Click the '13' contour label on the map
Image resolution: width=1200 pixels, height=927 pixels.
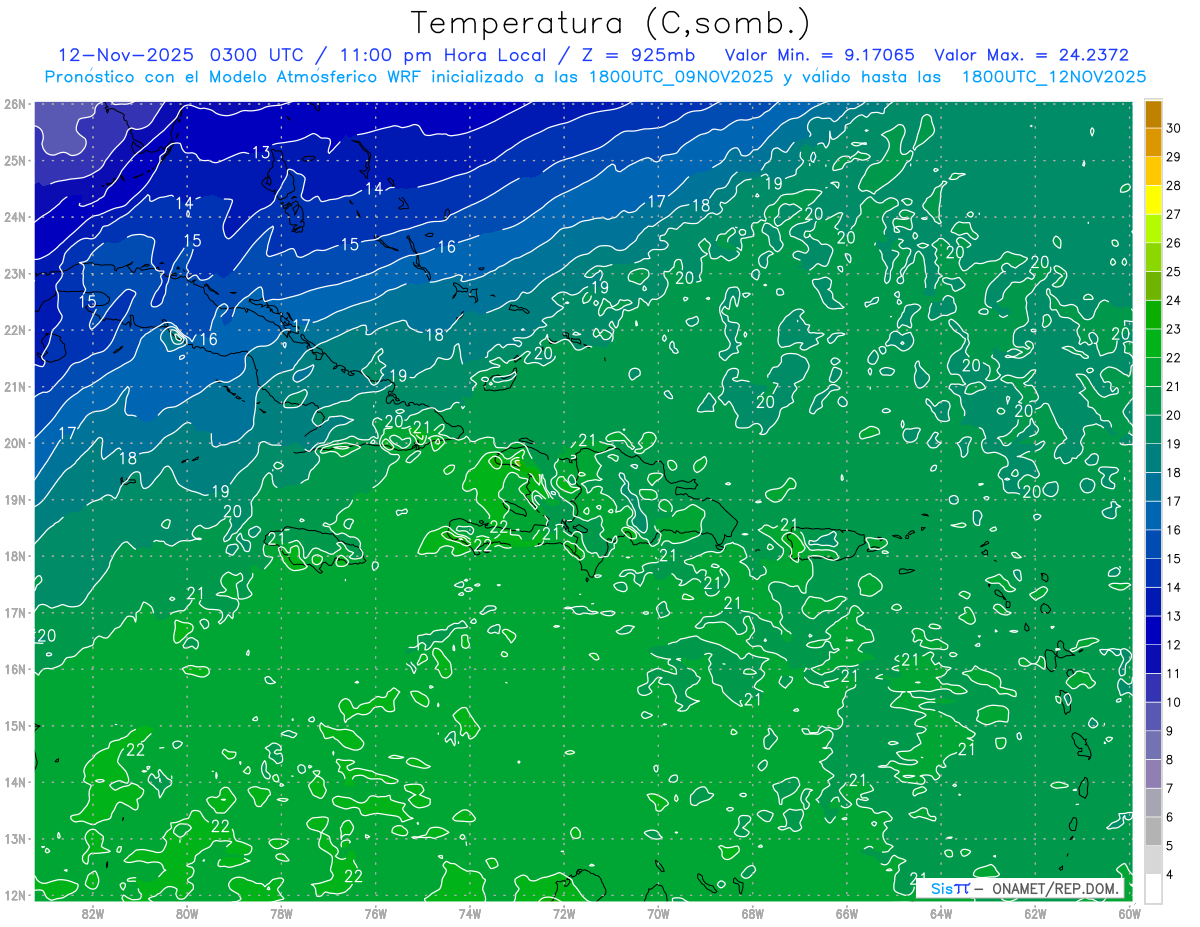click(x=261, y=152)
